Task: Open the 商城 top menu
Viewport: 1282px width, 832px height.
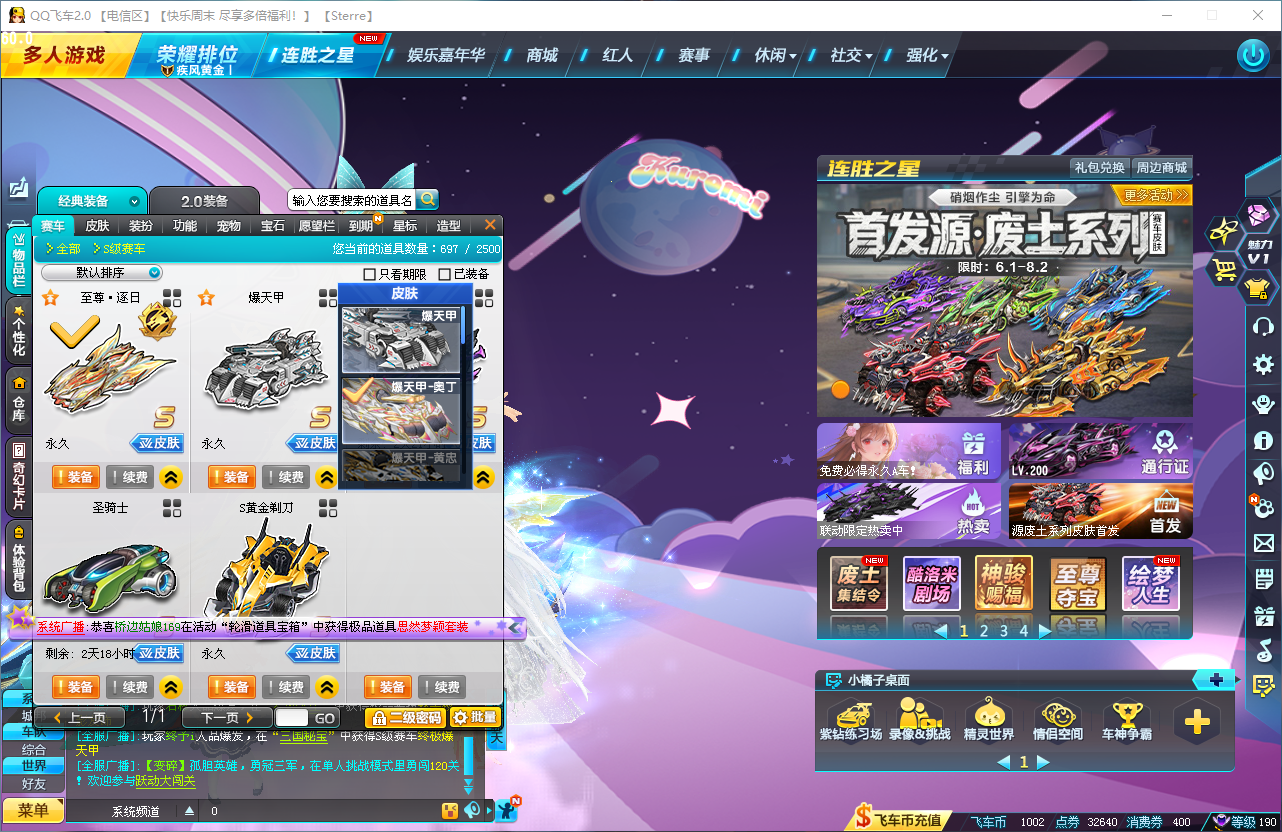Action: pos(542,56)
